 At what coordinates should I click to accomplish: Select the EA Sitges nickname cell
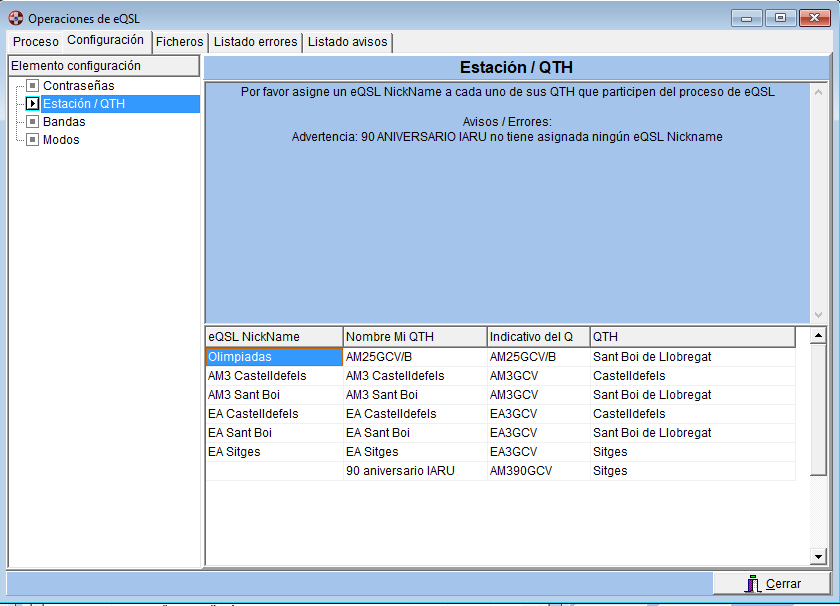point(273,452)
